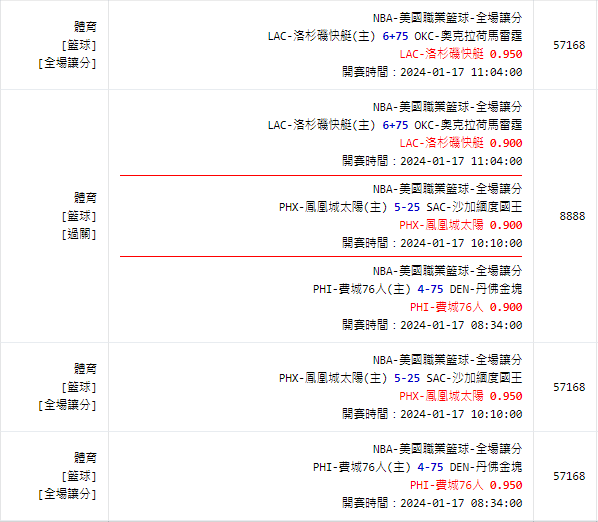Click [全場讓分] label in the PHX 0.950 row
The image size is (598, 522).
click(67, 405)
